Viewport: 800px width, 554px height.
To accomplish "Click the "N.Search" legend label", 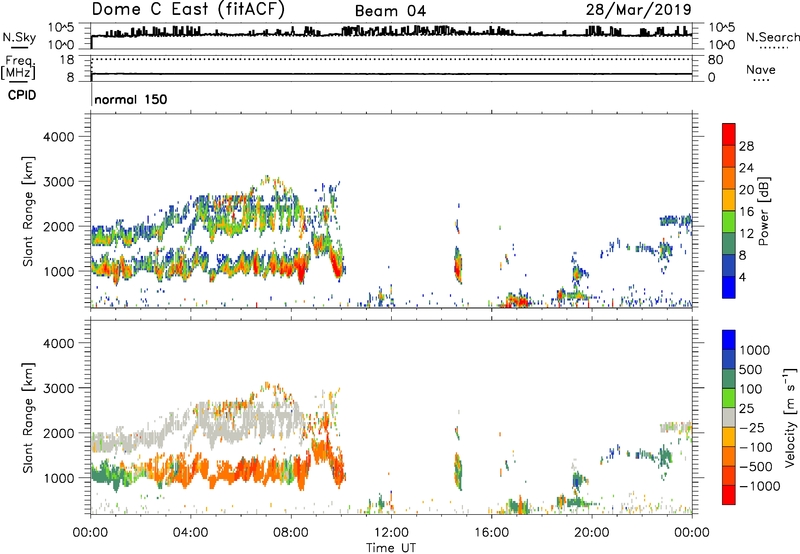I will pyautogui.click(x=772, y=37).
